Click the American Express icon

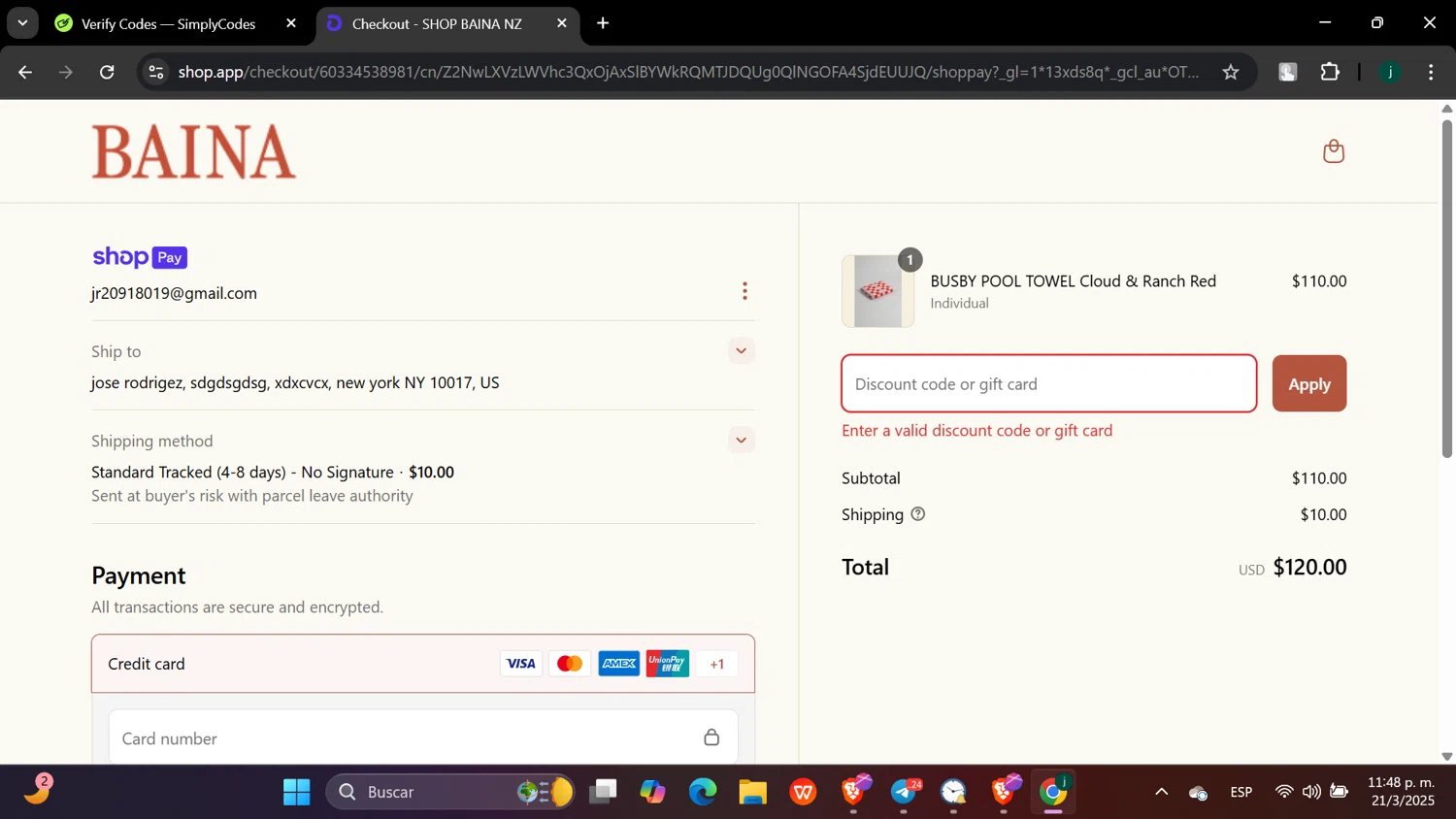tap(619, 664)
